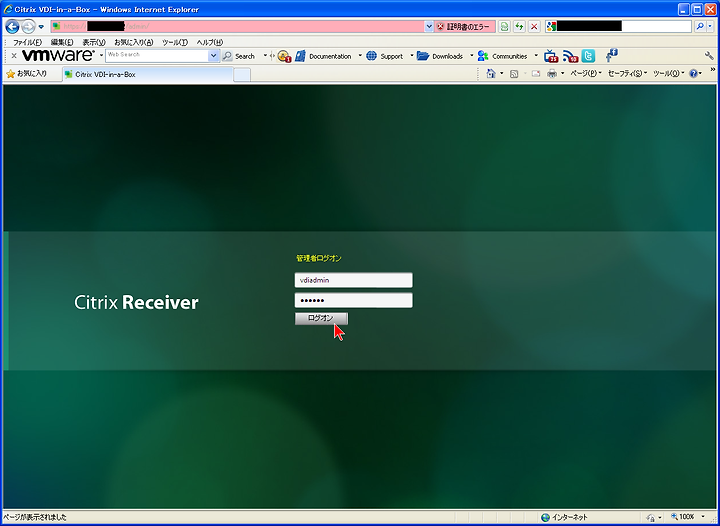Viewport: 720px width, 526px height.
Task: Expand the Communities dropdown arrow
Action: (x=535, y=56)
